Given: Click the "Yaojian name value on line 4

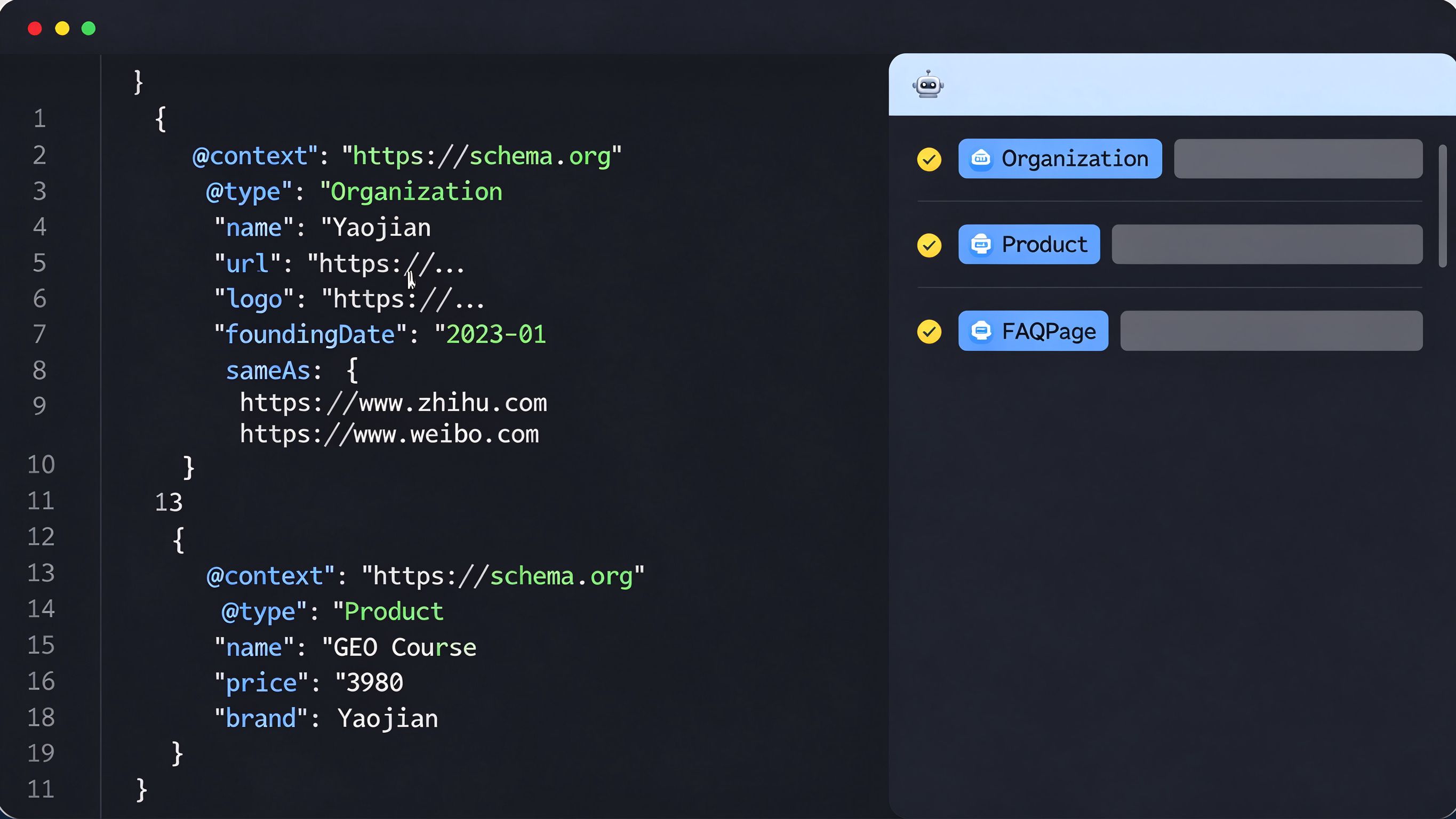Looking at the screenshot, I should [x=376, y=228].
